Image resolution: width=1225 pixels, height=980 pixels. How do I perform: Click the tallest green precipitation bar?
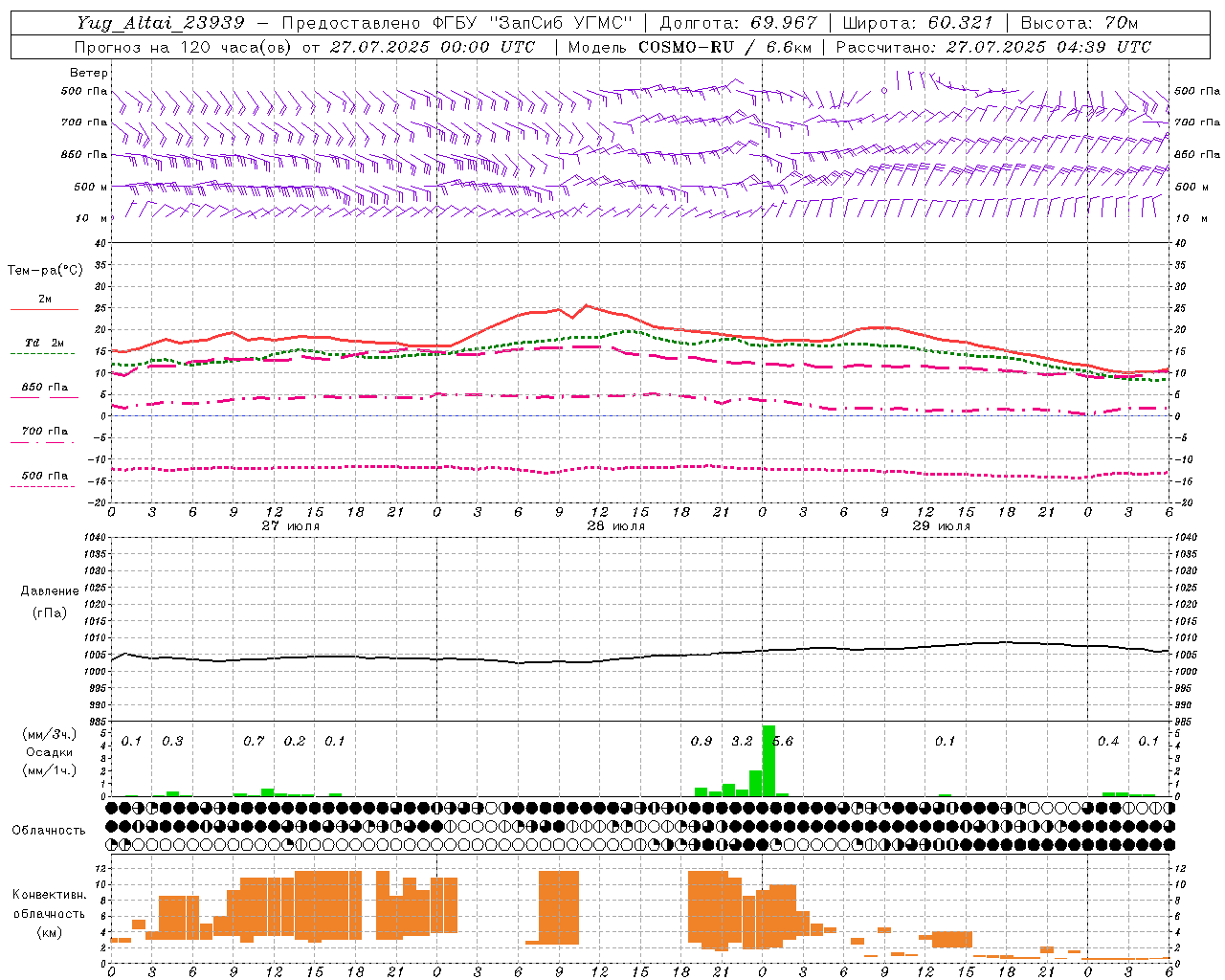(768, 761)
